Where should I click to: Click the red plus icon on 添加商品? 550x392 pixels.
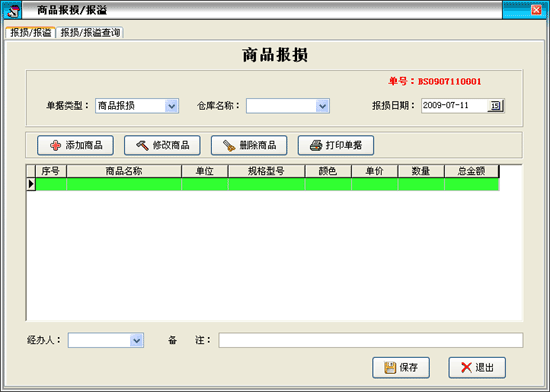pyautogui.click(x=55, y=146)
